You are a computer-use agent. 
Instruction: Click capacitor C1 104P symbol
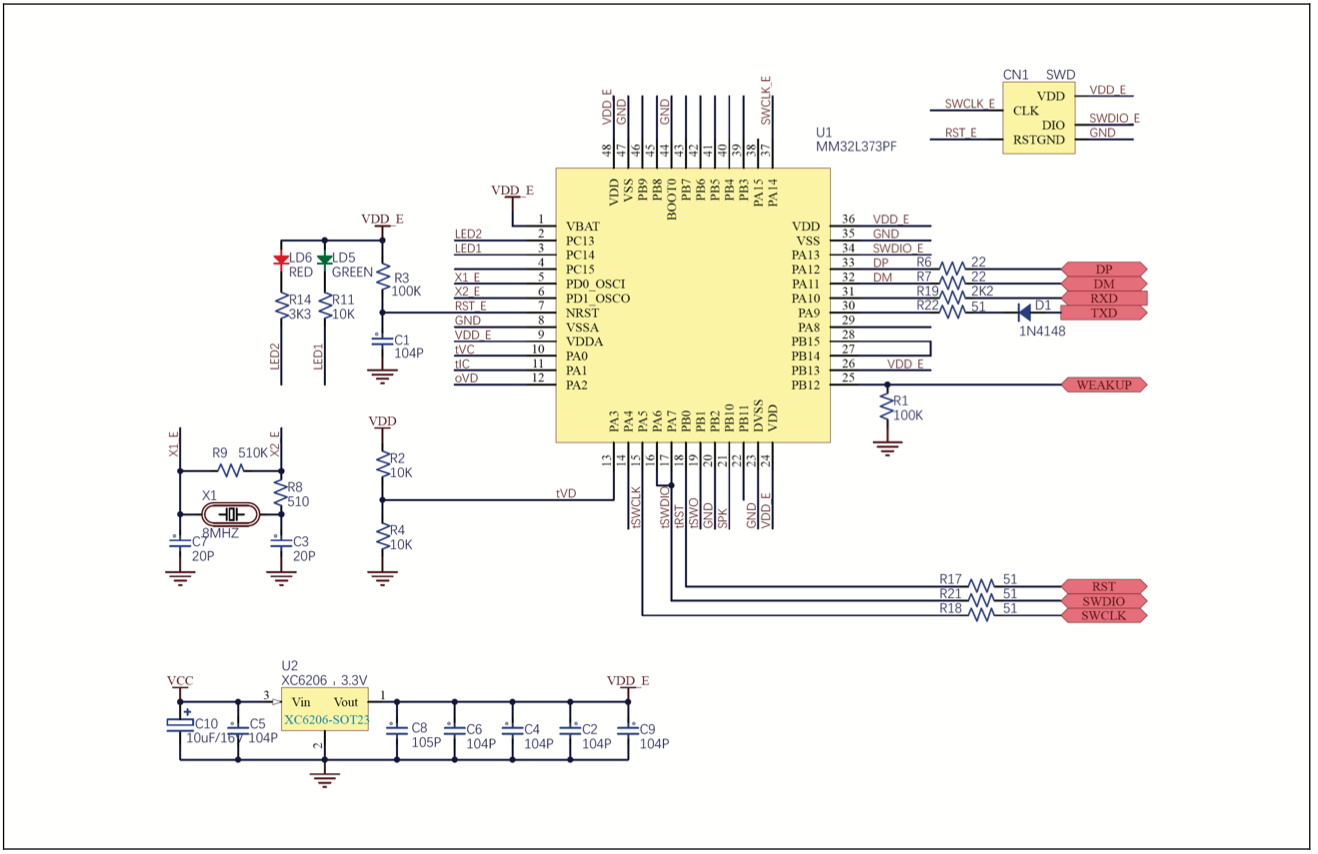(x=380, y=341)
